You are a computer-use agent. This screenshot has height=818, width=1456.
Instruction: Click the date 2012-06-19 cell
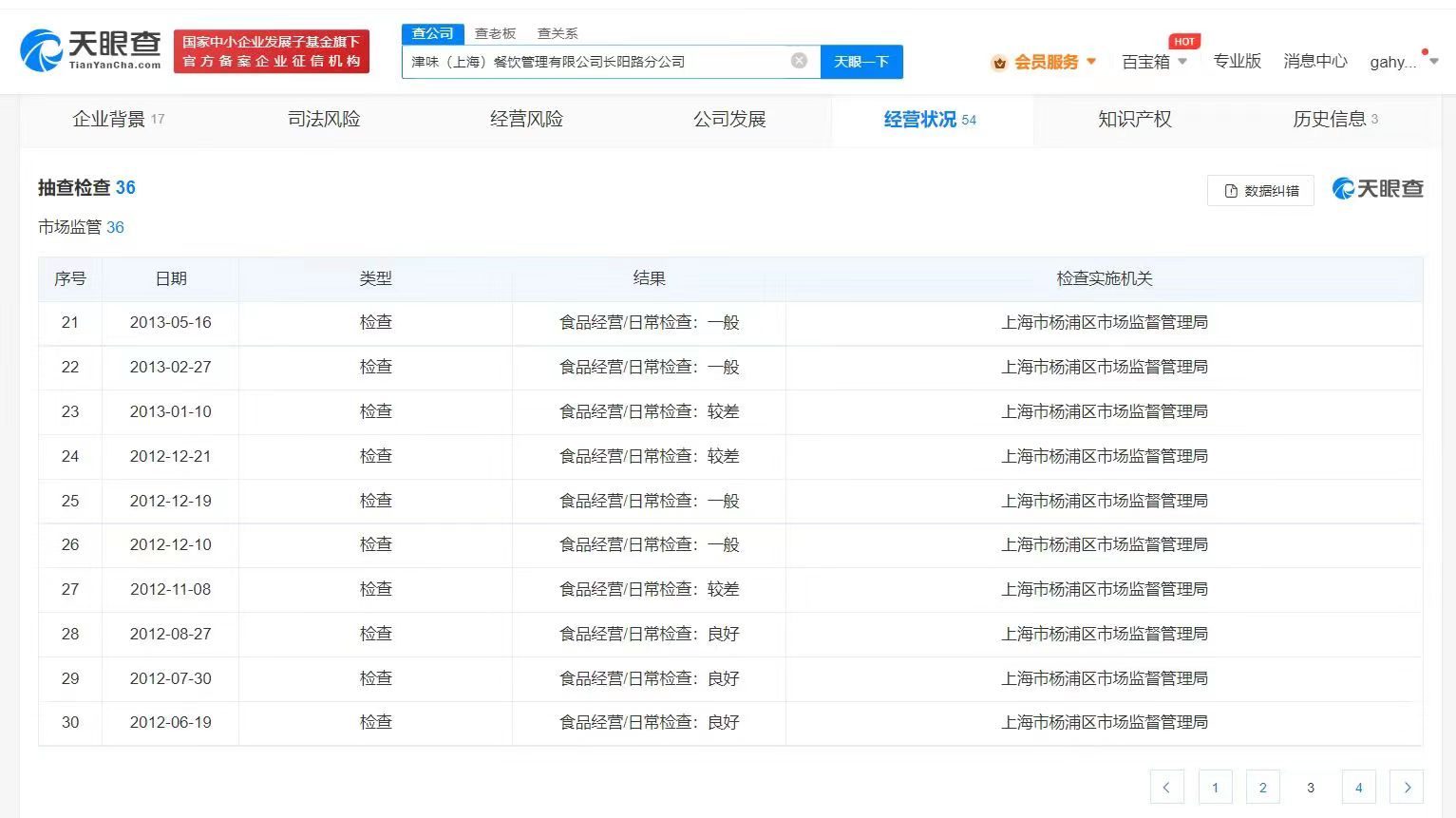[x=171, y=722]
